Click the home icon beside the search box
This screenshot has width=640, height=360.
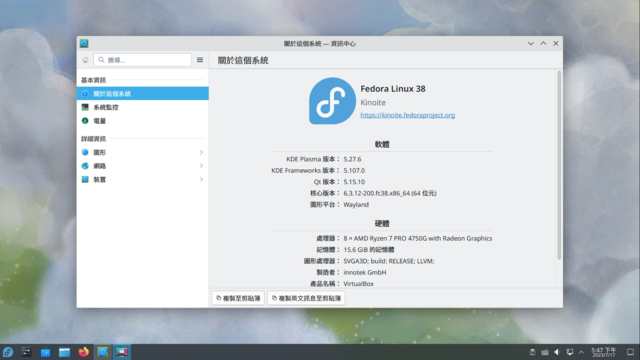click(85, 60)
